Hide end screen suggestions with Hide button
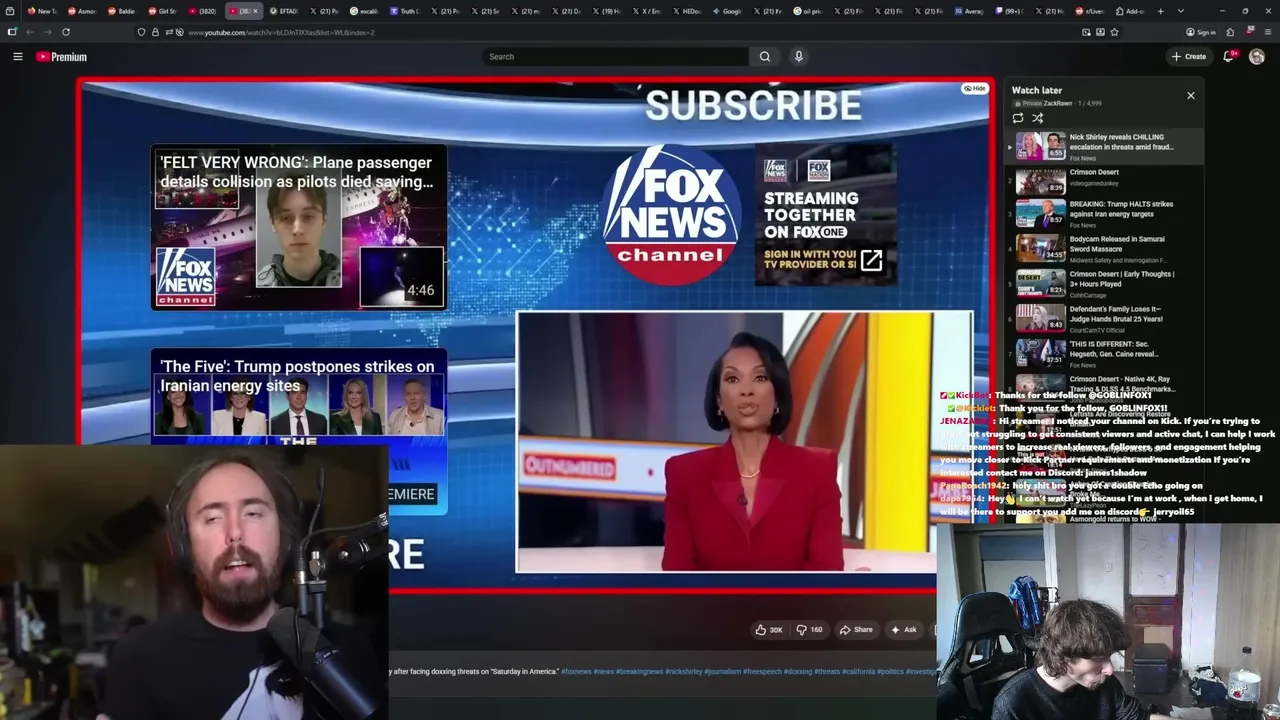The width and height of the screenshot is (1280, 720). click(x=975, y=89)
